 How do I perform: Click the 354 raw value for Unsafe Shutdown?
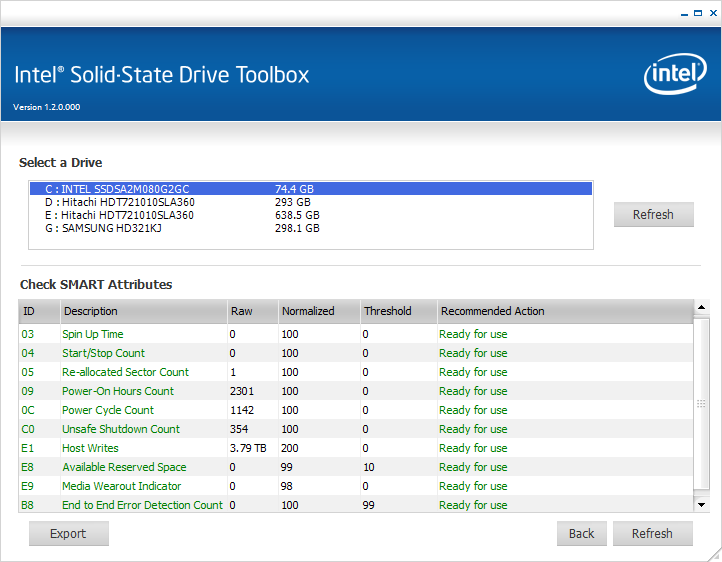tap(239, 429)
